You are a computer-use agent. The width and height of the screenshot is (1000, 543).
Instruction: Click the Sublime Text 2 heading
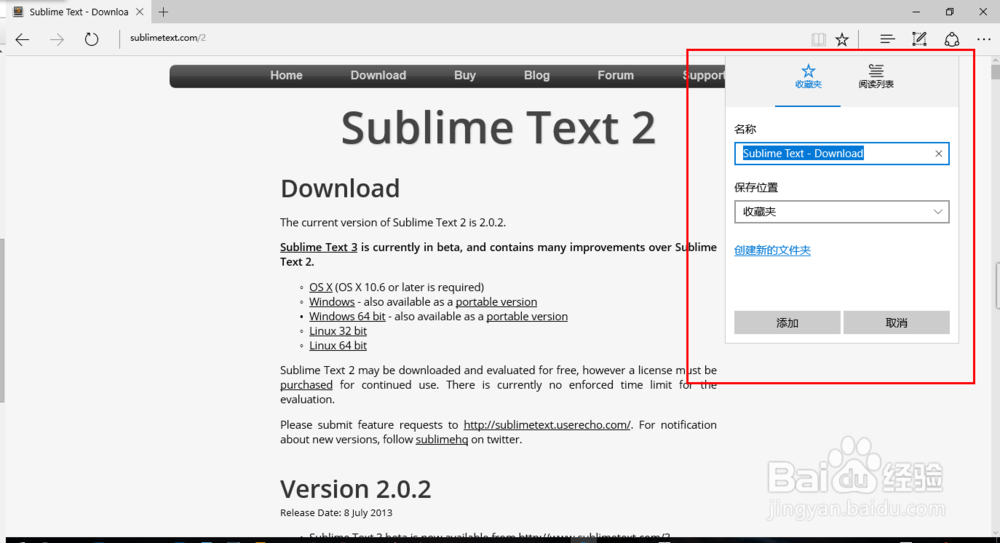(x=498, y=128)
